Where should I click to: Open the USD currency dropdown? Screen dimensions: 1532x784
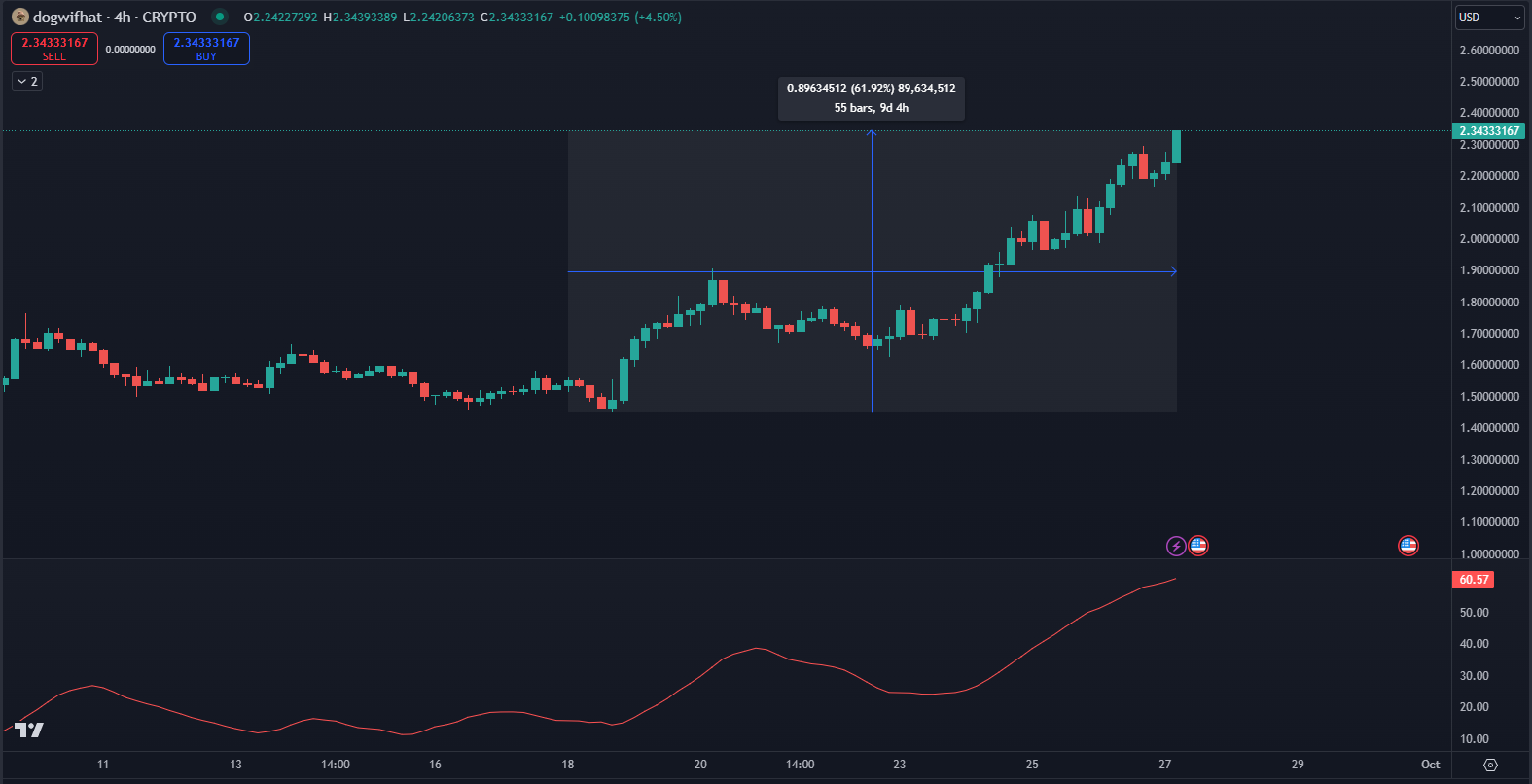tap(1489, 18)
